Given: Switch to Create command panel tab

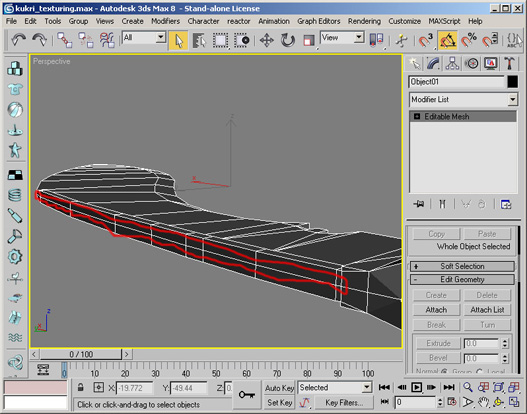Looking at the screenshot, I should pos(414,64).
